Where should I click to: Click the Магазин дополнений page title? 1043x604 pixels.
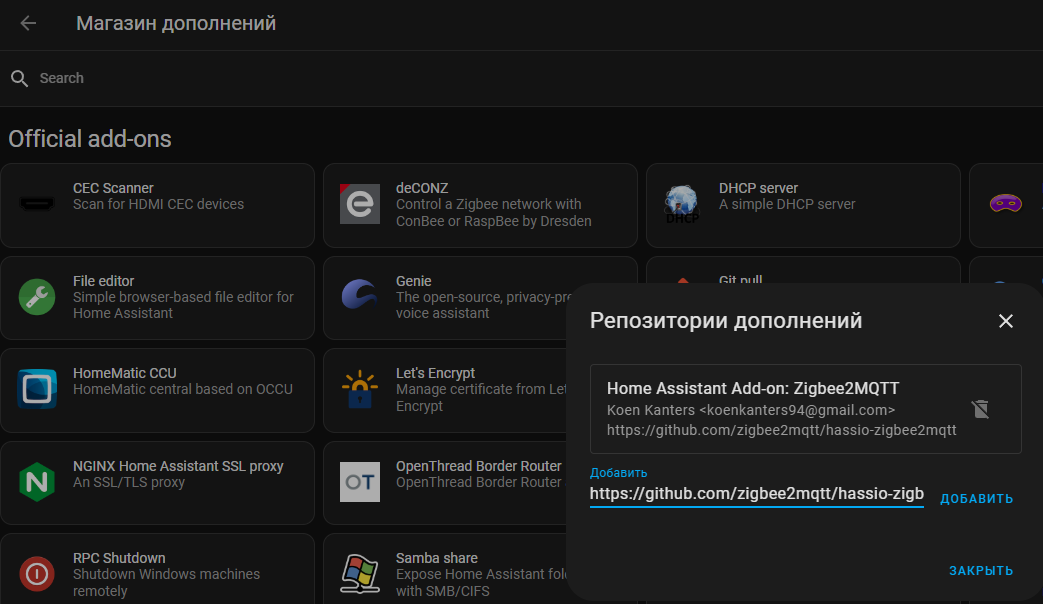pyautogui.click(x=176, y=23)
